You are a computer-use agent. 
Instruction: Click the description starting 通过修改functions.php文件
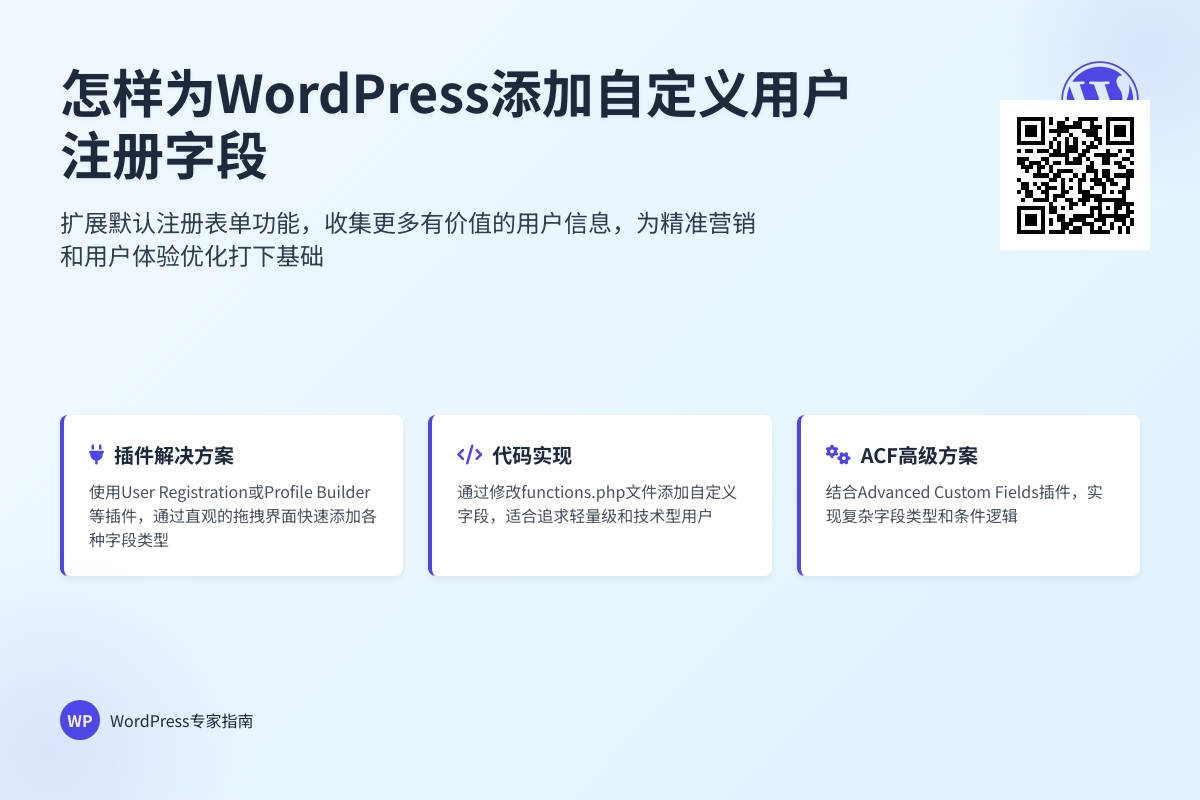tap(597, 504)
